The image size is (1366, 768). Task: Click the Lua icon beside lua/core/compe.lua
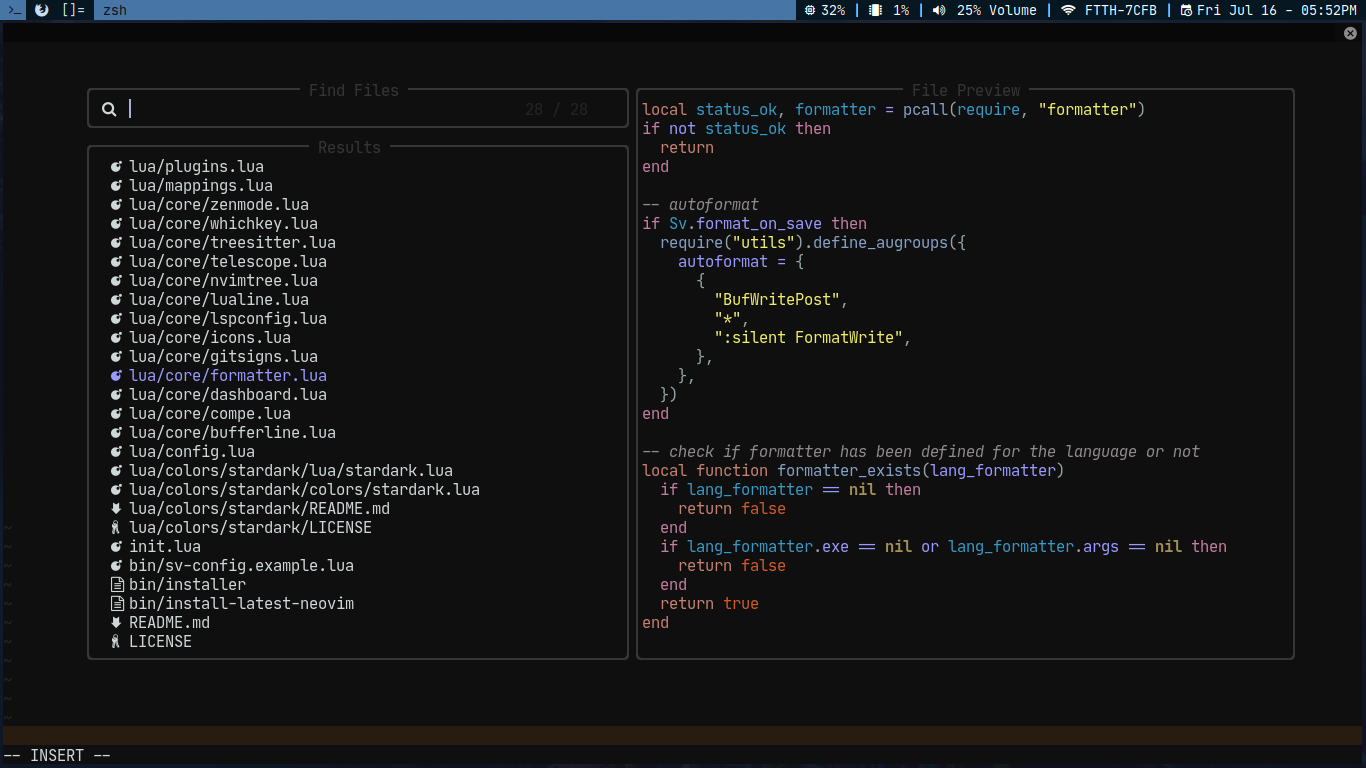click(116, 414)
